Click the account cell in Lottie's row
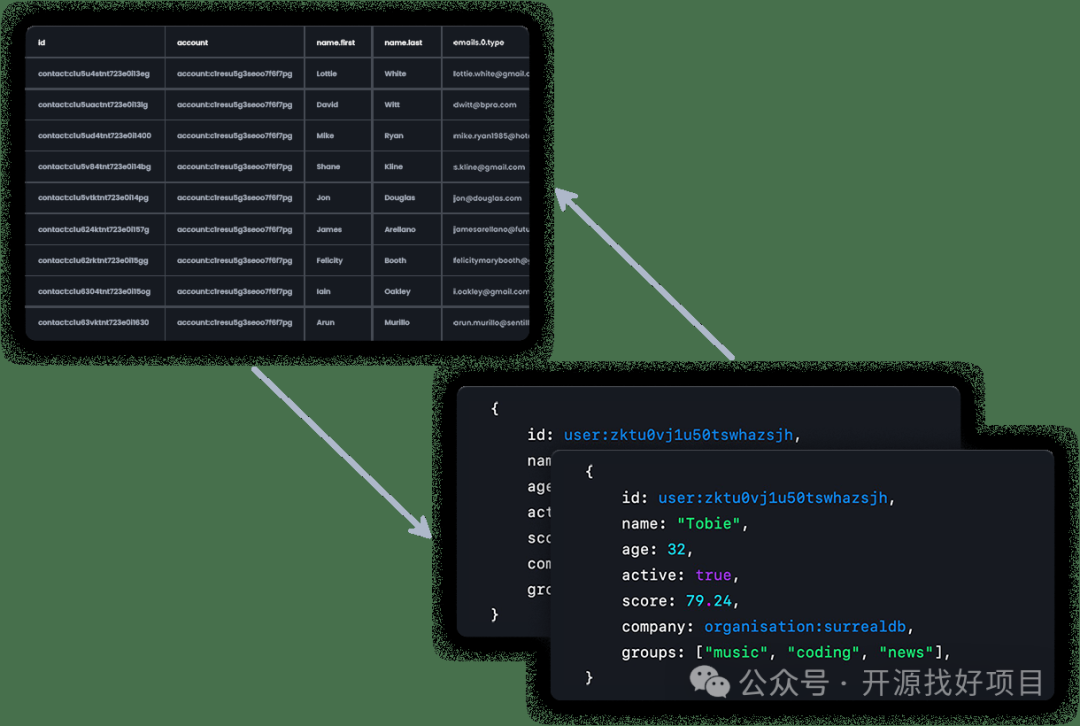This screenshot has width=1080, height=726. 234,74
